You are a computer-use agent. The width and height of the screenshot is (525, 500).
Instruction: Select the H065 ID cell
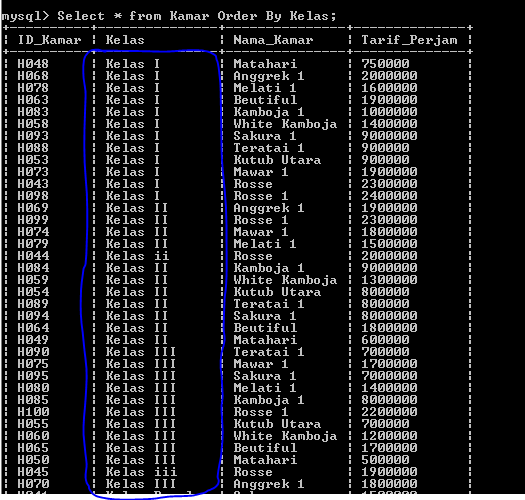(33, 448)
